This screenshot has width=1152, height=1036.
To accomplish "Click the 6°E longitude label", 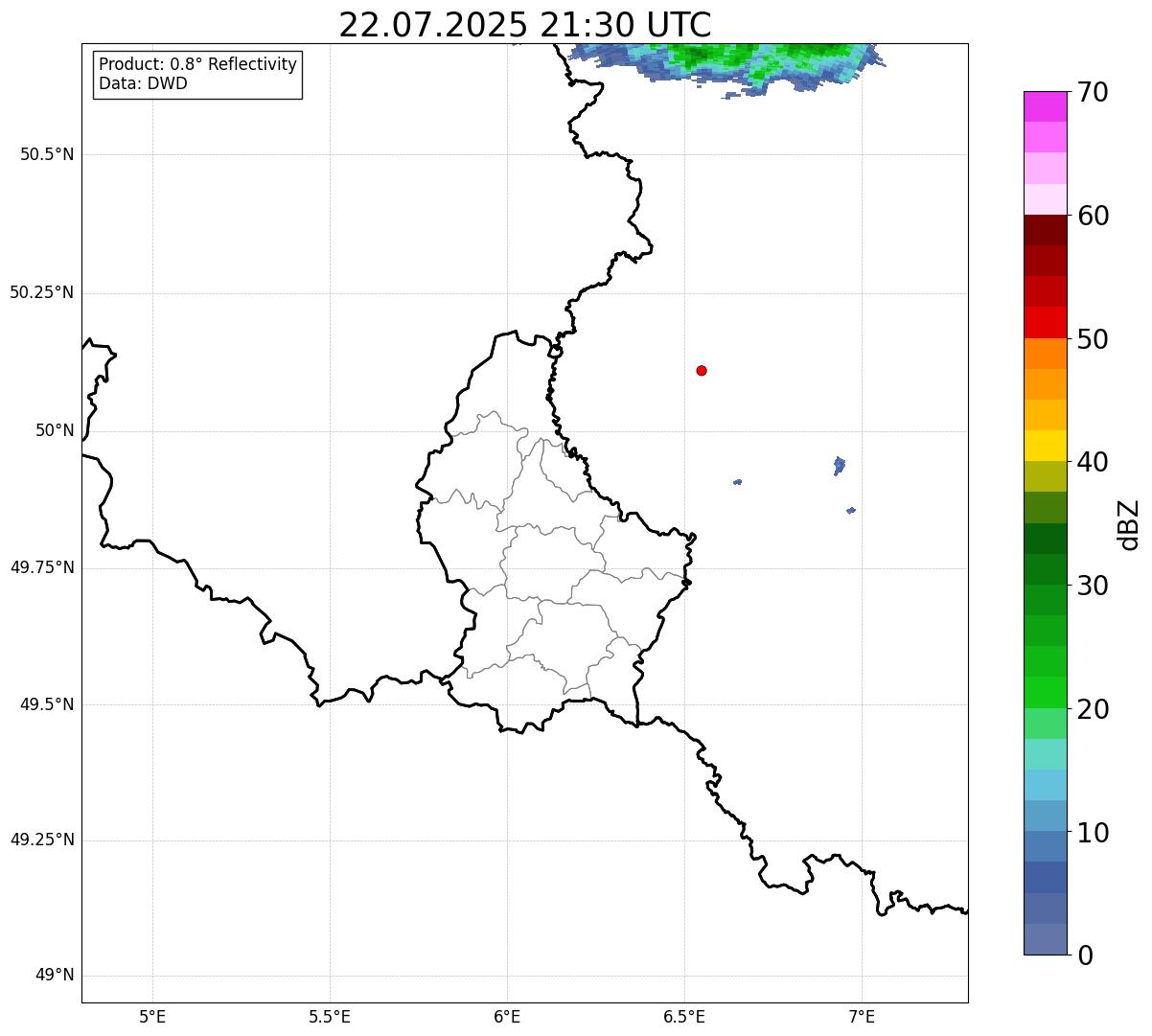I will coord(507,1016).
